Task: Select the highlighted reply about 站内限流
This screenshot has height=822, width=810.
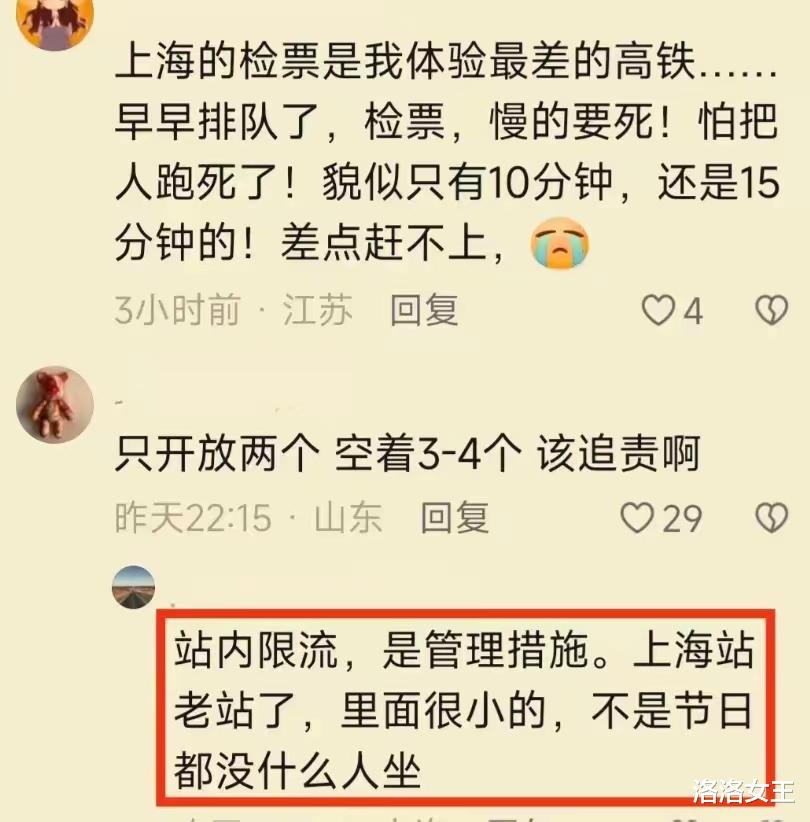Action: coord(465,710)
